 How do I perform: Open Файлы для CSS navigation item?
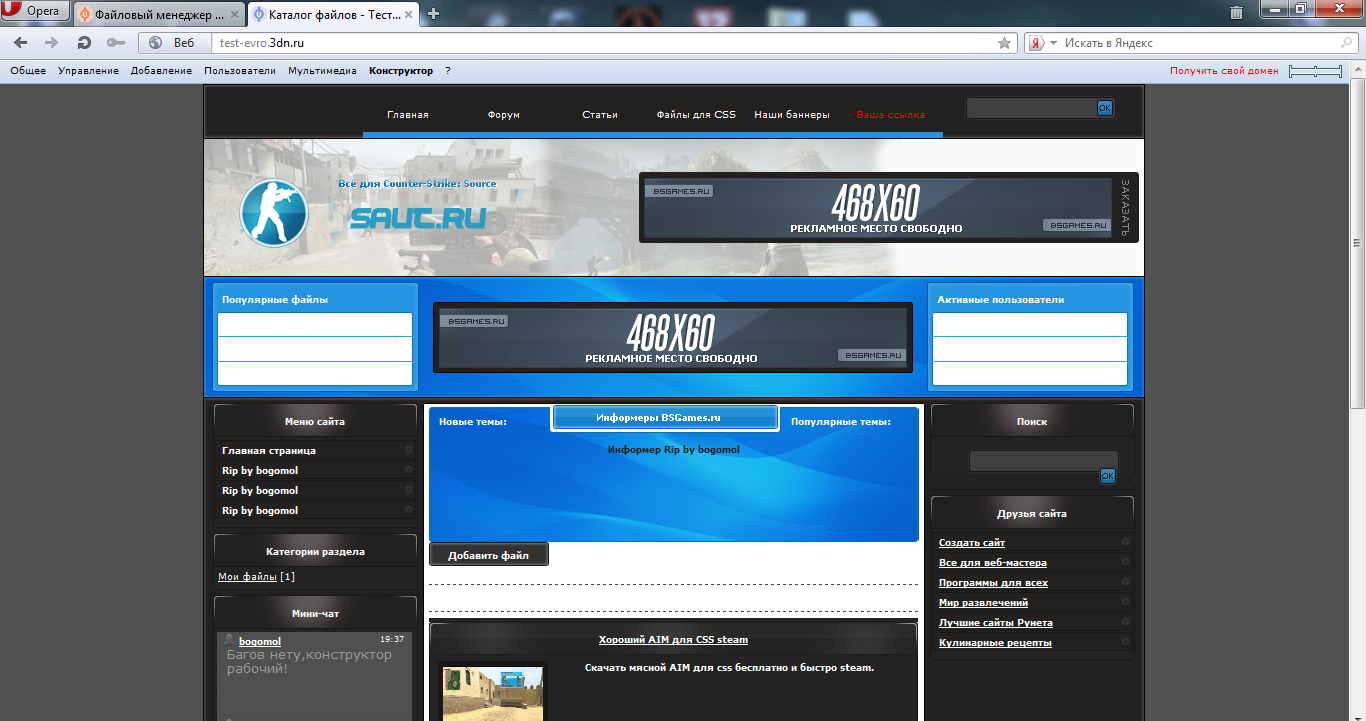696,115
